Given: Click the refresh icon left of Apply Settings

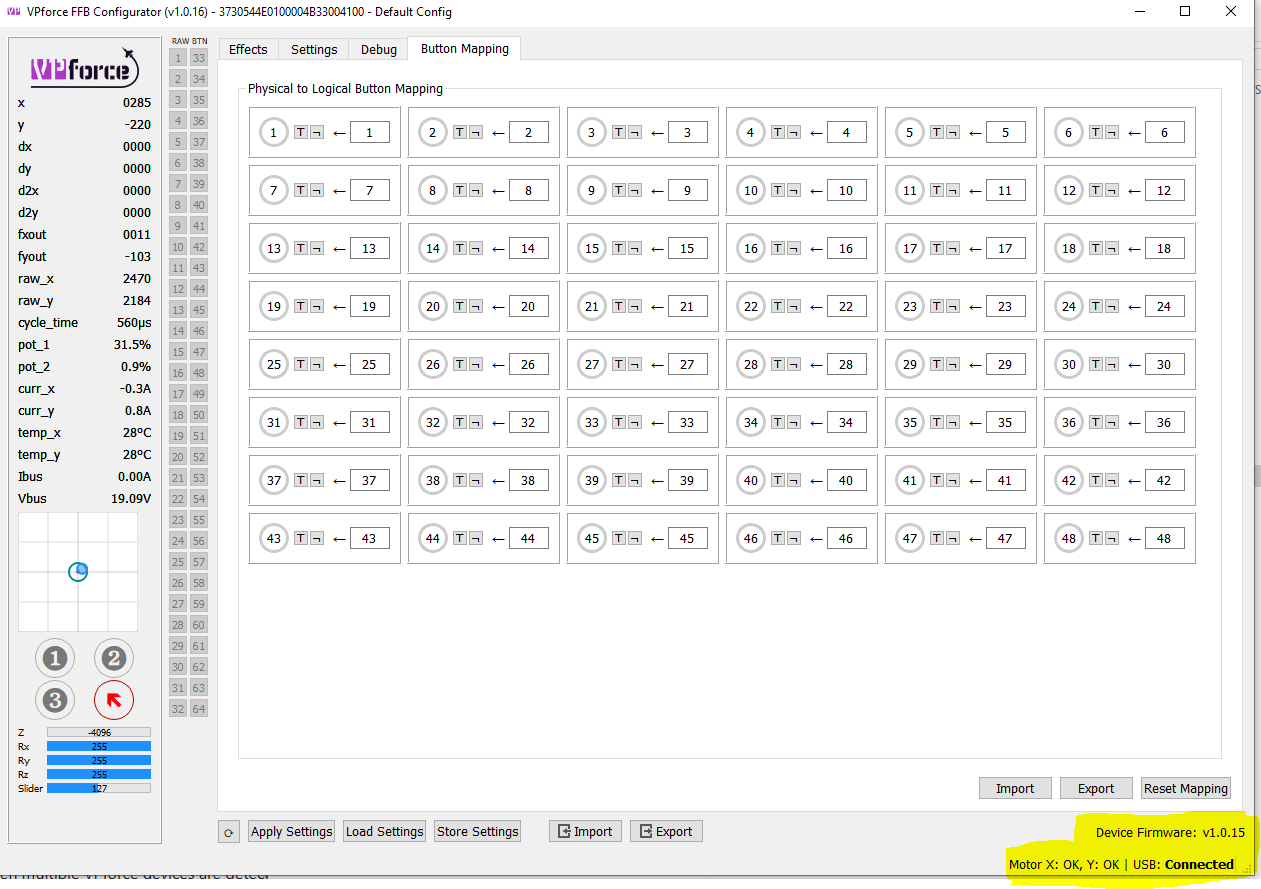Looking at the screenshot, I should click(229, 831).
